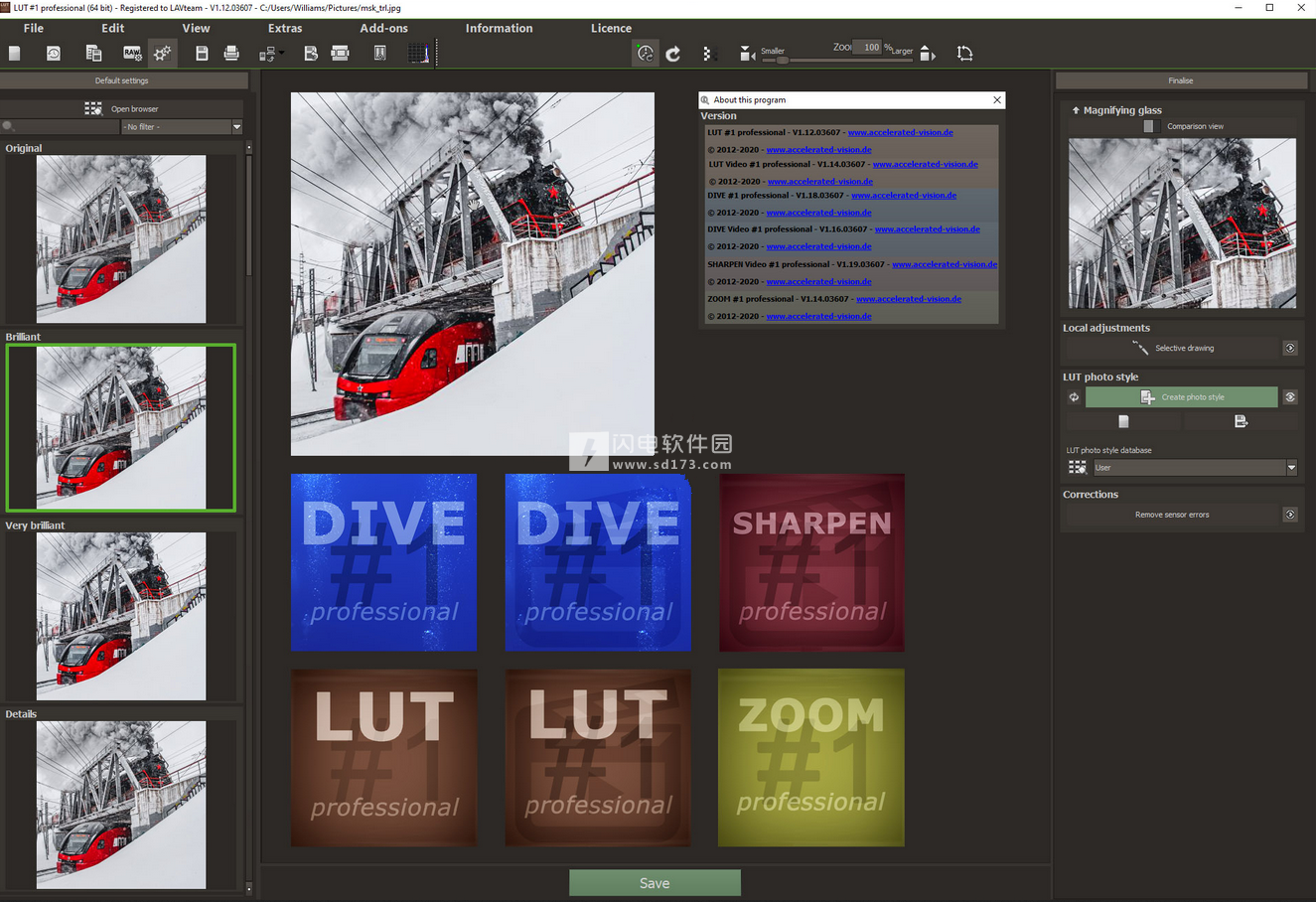Click the RAW settings toolbar icon
Screen dimensions: 1316x902
click(x=132, y=54)
